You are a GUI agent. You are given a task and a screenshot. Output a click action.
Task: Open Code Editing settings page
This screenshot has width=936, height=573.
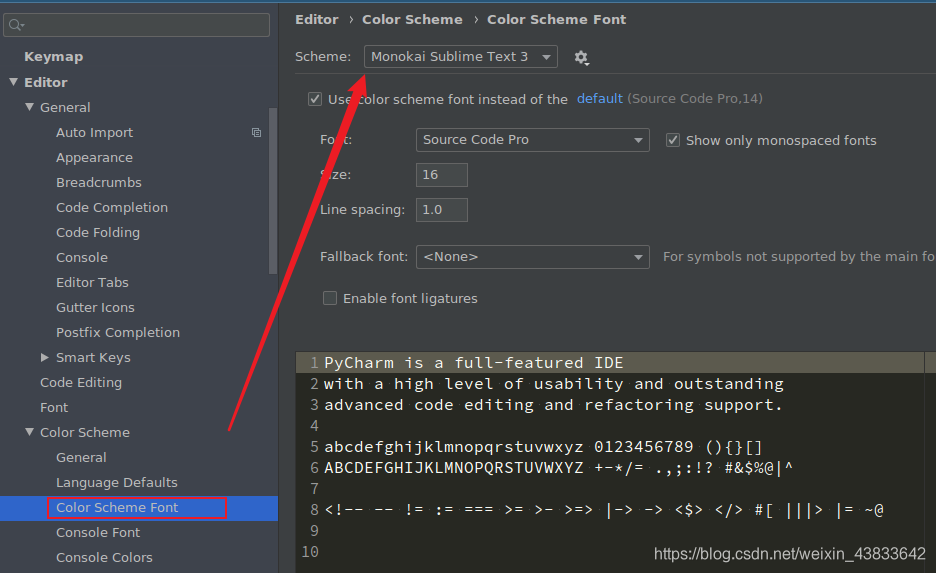81,383
